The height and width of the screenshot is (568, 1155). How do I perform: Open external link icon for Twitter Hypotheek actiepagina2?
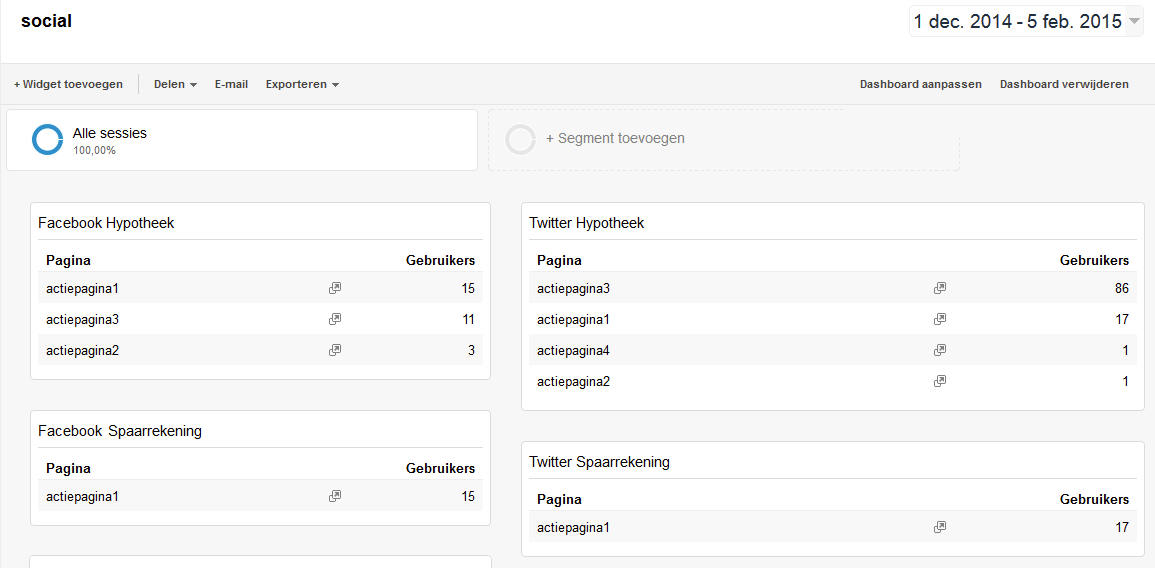[x=940, y=381]
